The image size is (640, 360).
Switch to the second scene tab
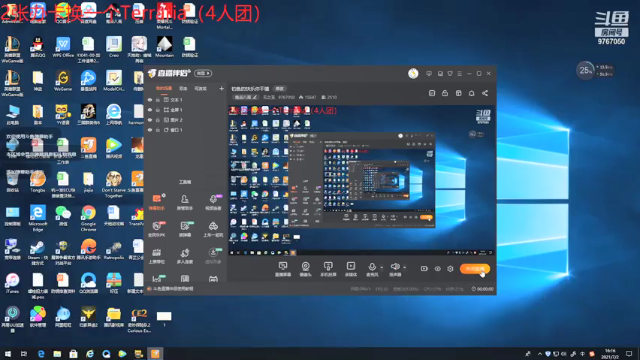click(x=183, y=88)
